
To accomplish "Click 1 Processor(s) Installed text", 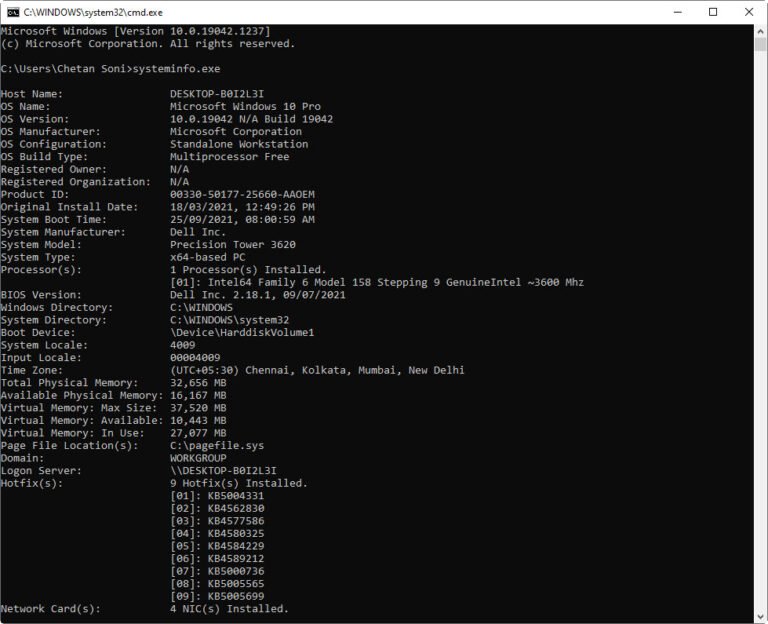I will point(248,270).
